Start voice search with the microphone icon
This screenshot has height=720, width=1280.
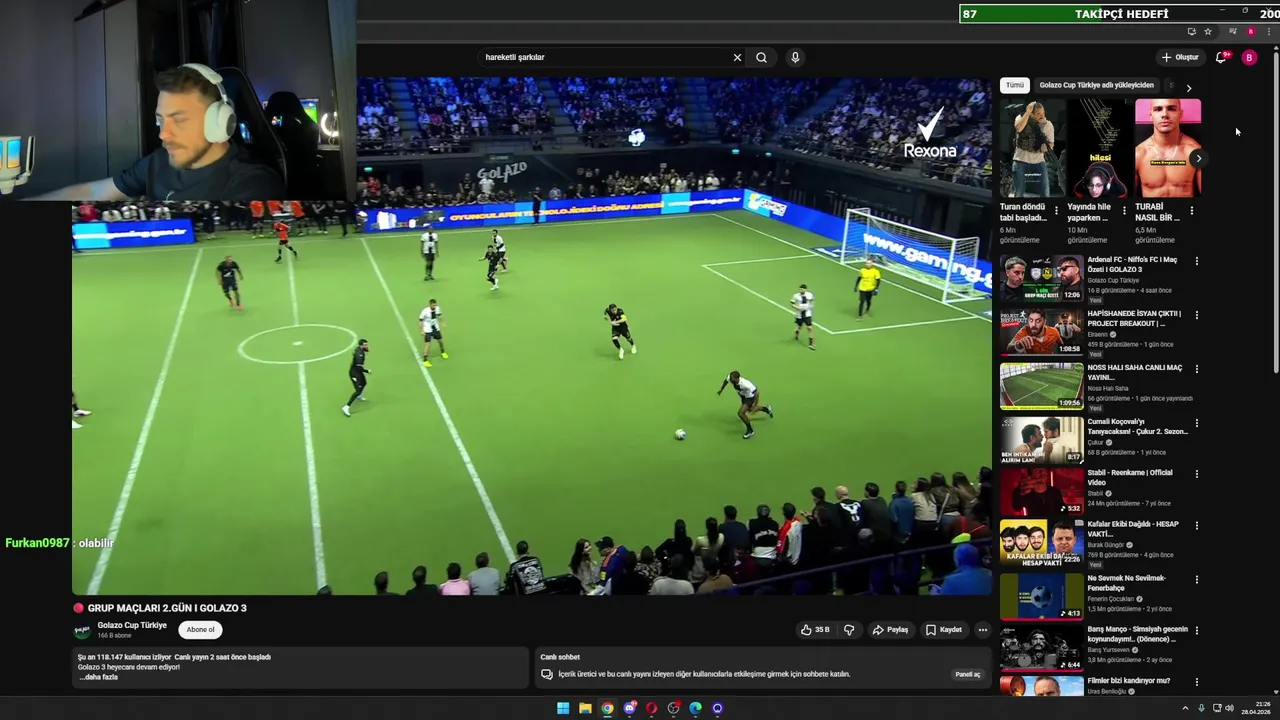point(795,57)
